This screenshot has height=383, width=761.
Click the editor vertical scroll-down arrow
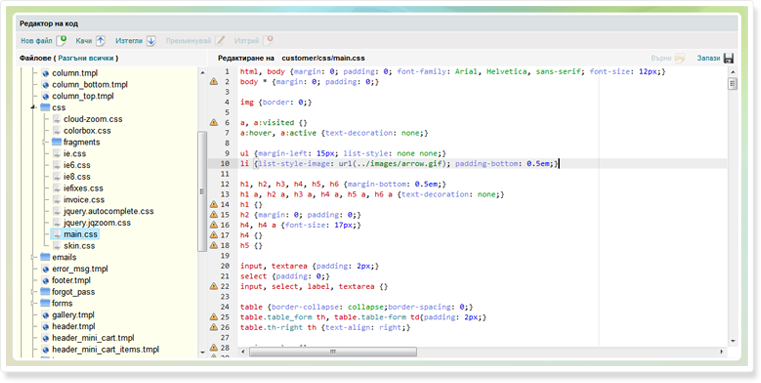(732, 341)
